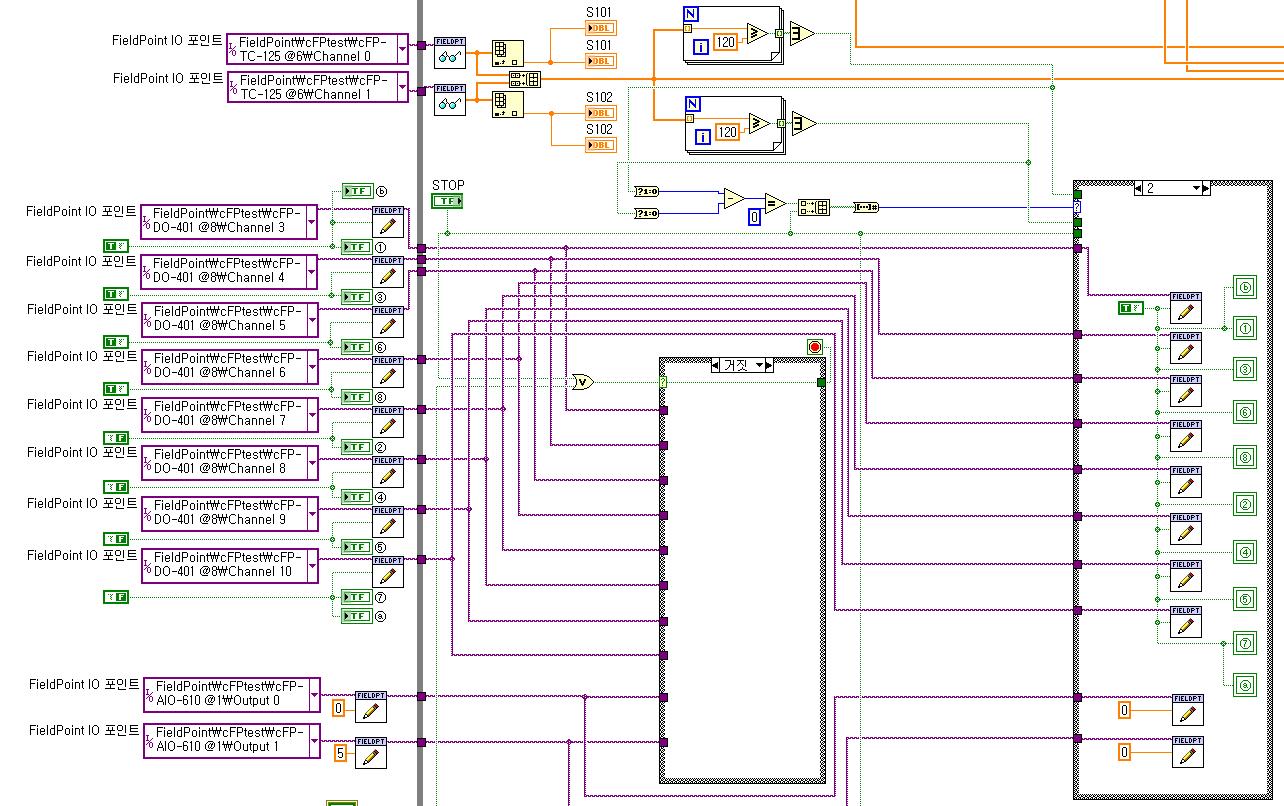Screen dimensions: 1284x806
Task: Click numeric constant 120 in upper For Loop
Action: coord(726,42)
